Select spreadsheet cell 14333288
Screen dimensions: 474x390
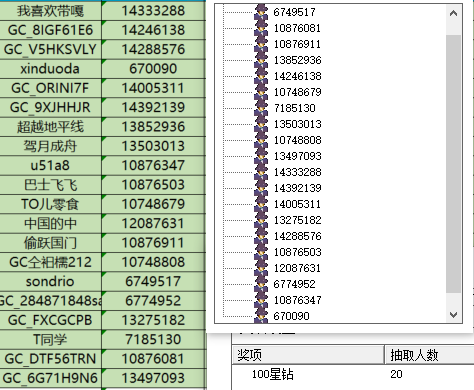[153, 11]
